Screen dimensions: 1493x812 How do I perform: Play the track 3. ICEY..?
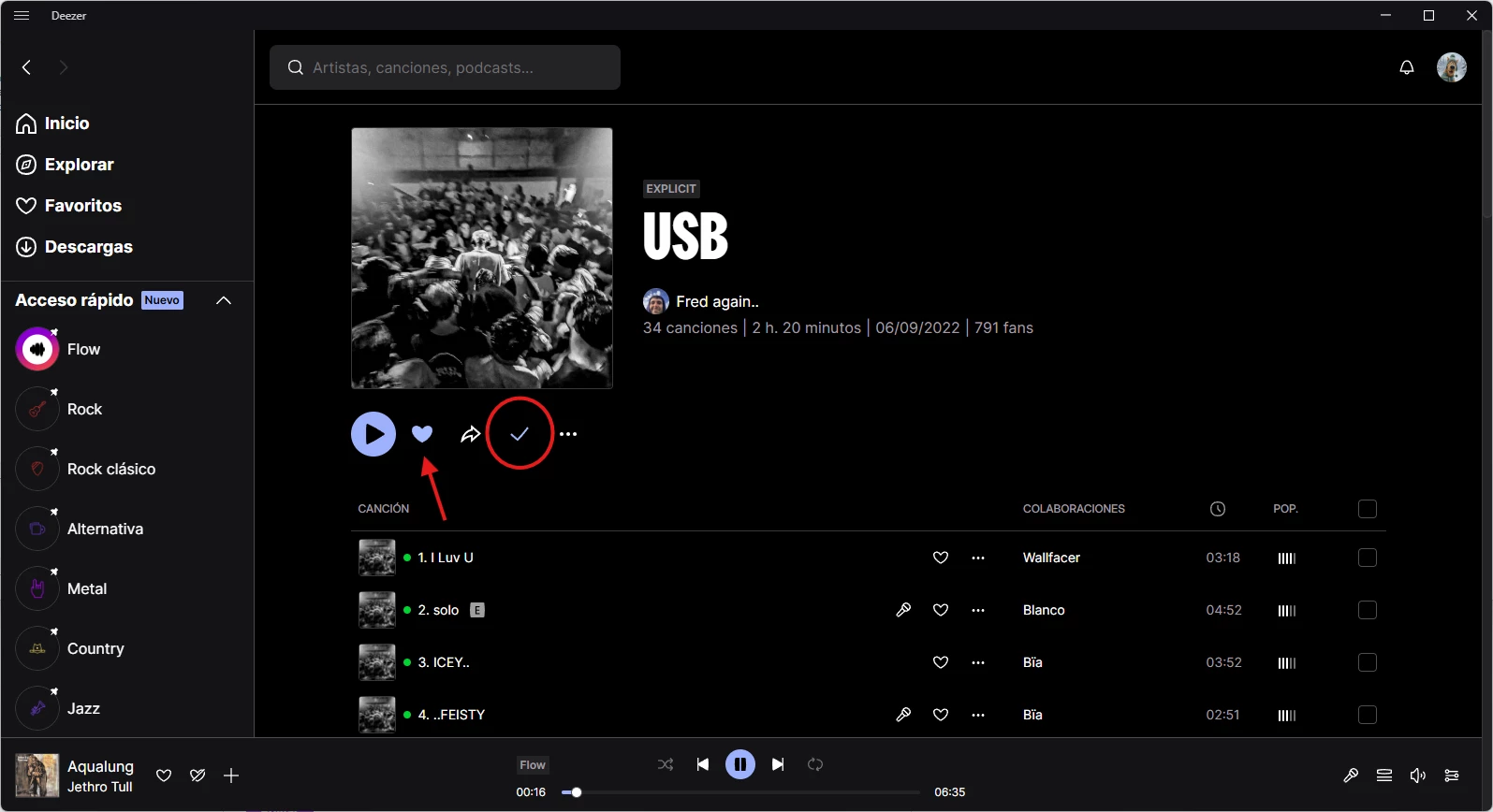pyautogui.click(x=444, y=662)
